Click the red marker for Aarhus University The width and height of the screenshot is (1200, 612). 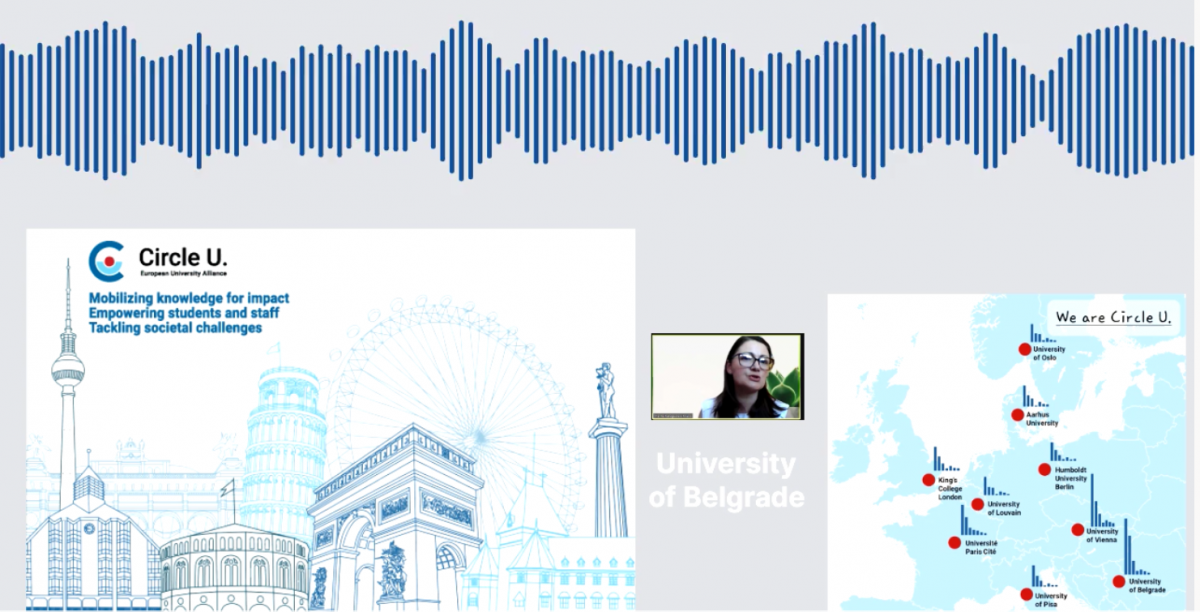(x=1017, y=415)
